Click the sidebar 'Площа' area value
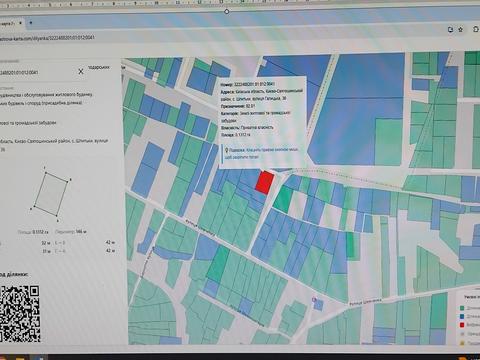The height and width of the screenshot is (360, 480). [41, 232]
